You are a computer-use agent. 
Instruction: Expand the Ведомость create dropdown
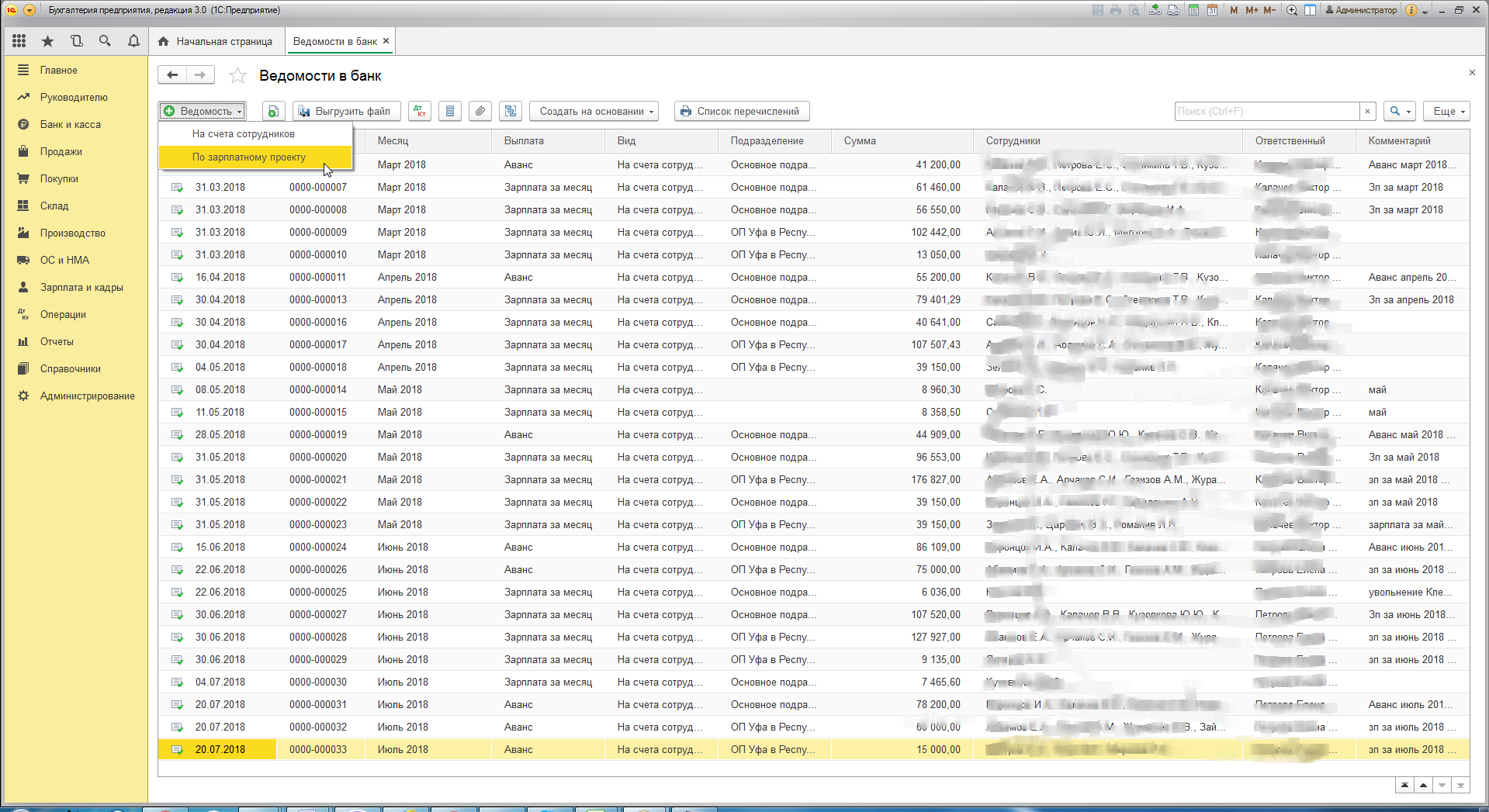click(202, 111)
